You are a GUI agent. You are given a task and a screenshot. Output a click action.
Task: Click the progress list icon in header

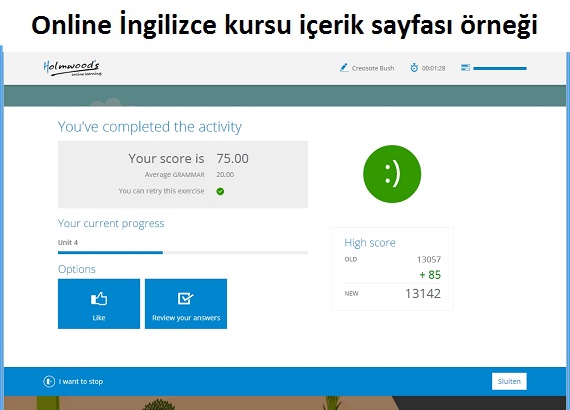[x=465, y=68]
